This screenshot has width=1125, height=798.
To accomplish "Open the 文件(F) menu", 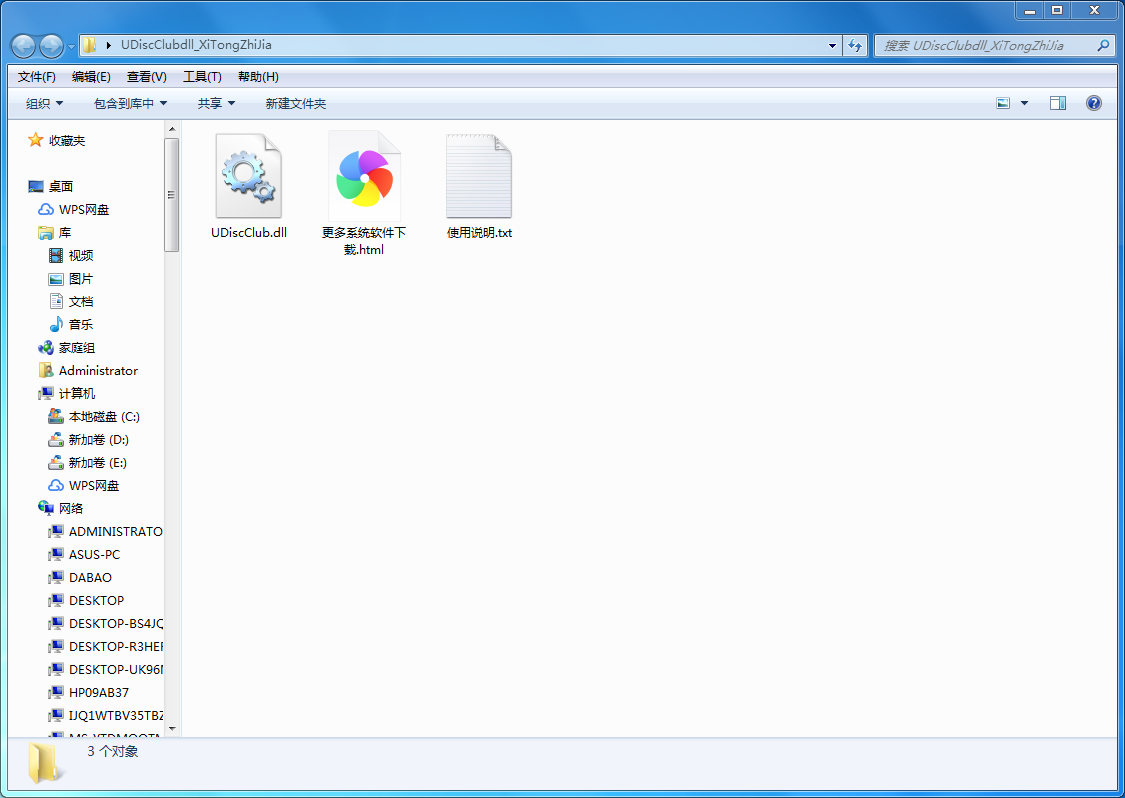I will [x=37, y=77].
